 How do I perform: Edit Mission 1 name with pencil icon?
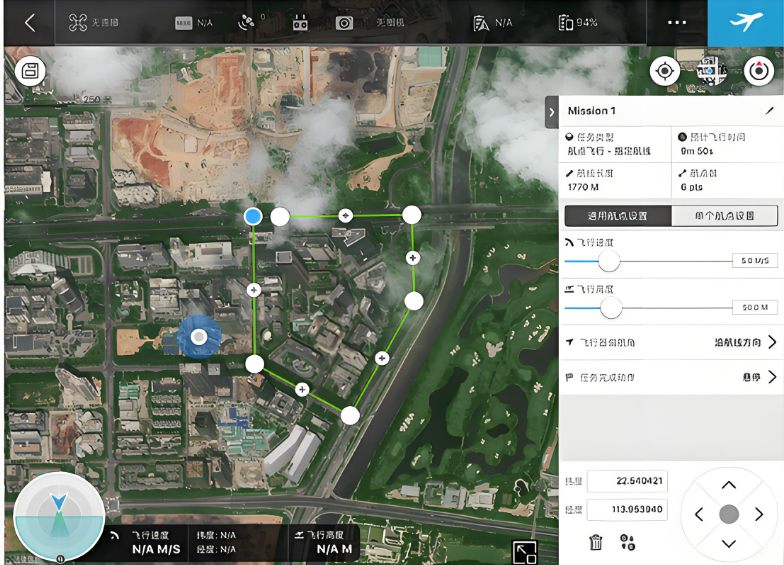point(769,110)
